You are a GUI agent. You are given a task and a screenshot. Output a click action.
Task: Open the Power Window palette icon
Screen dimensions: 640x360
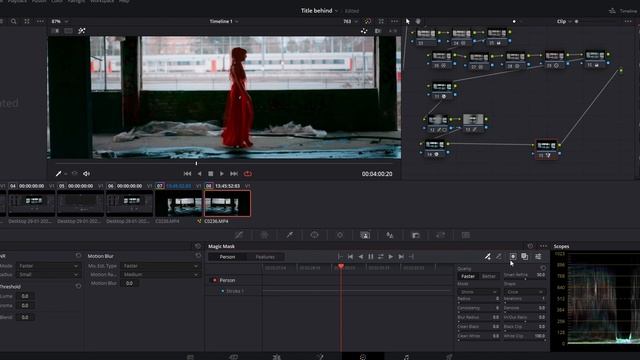pyautogui.click(x=314, y=235)
